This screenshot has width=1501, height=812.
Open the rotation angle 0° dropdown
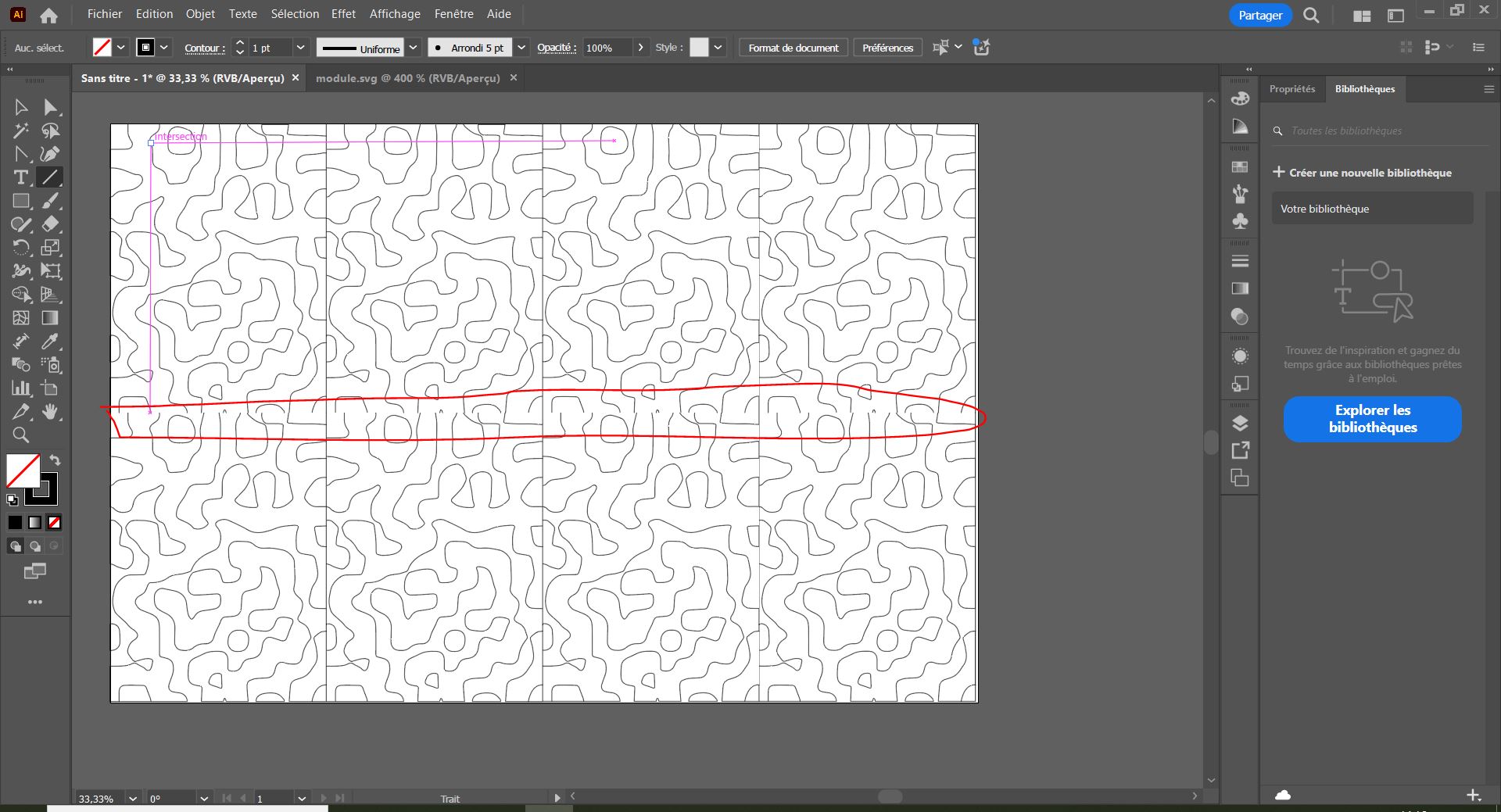204,799
